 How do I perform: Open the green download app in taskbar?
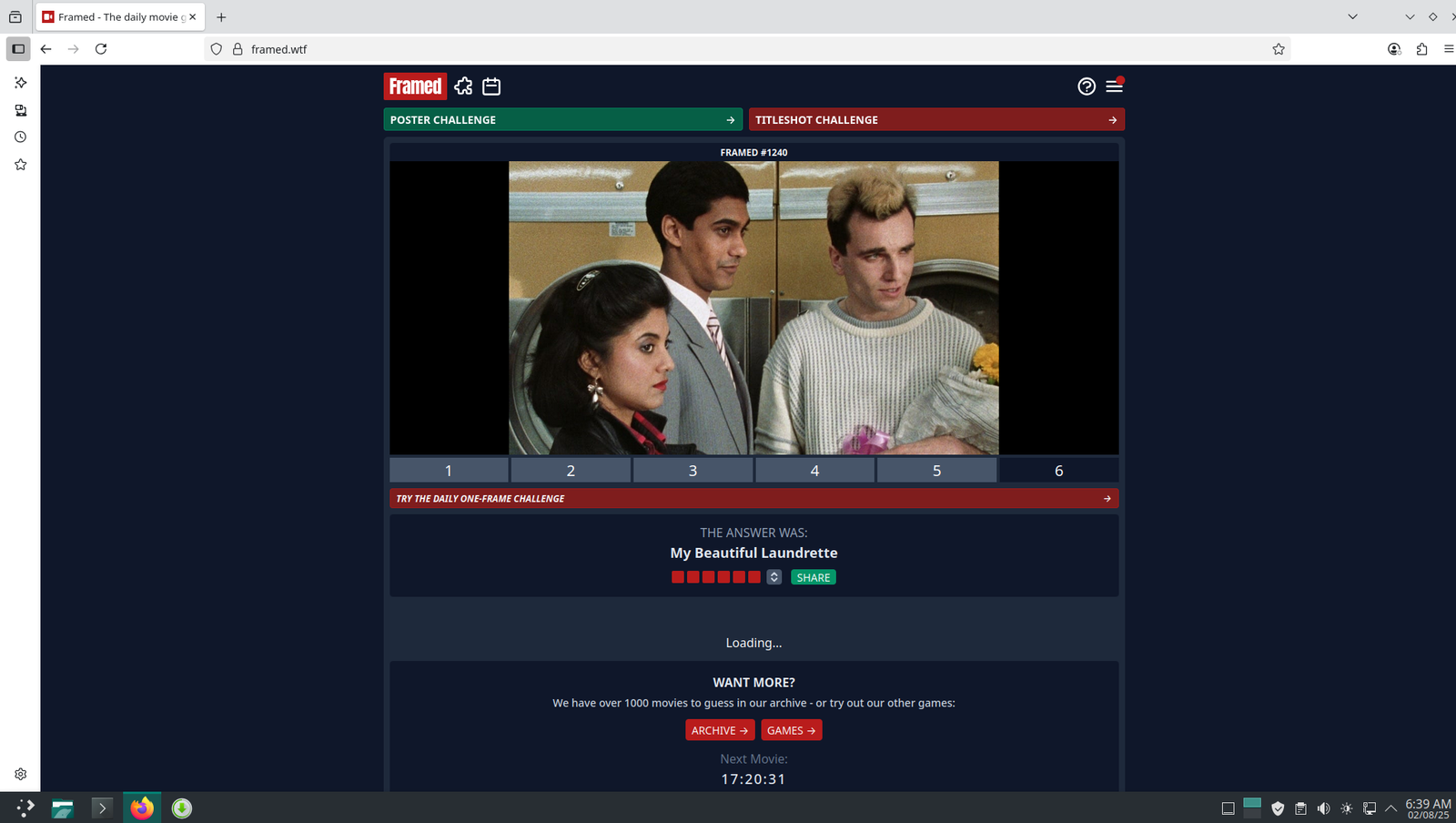pyautogui.click(x=182, y=808)
